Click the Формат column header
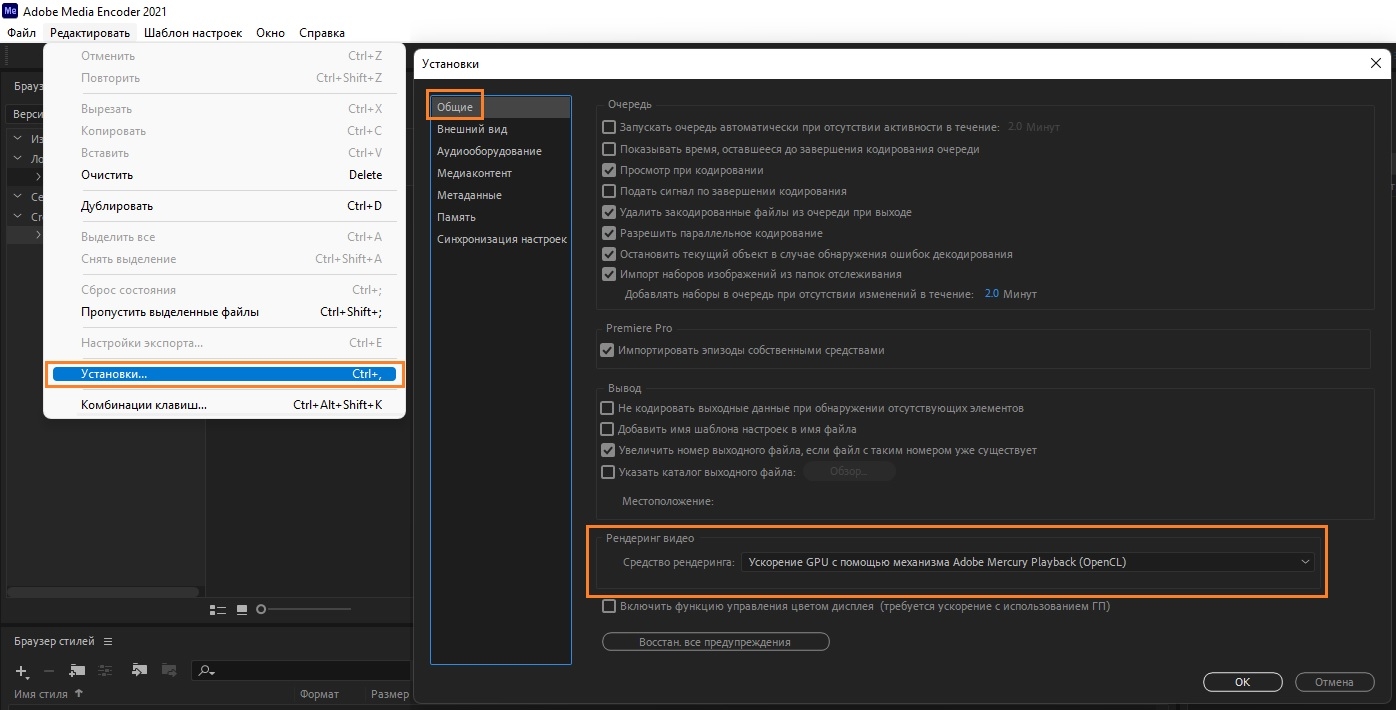The width and height of the screenshot is (1396, 710). (x=319, y=694)
